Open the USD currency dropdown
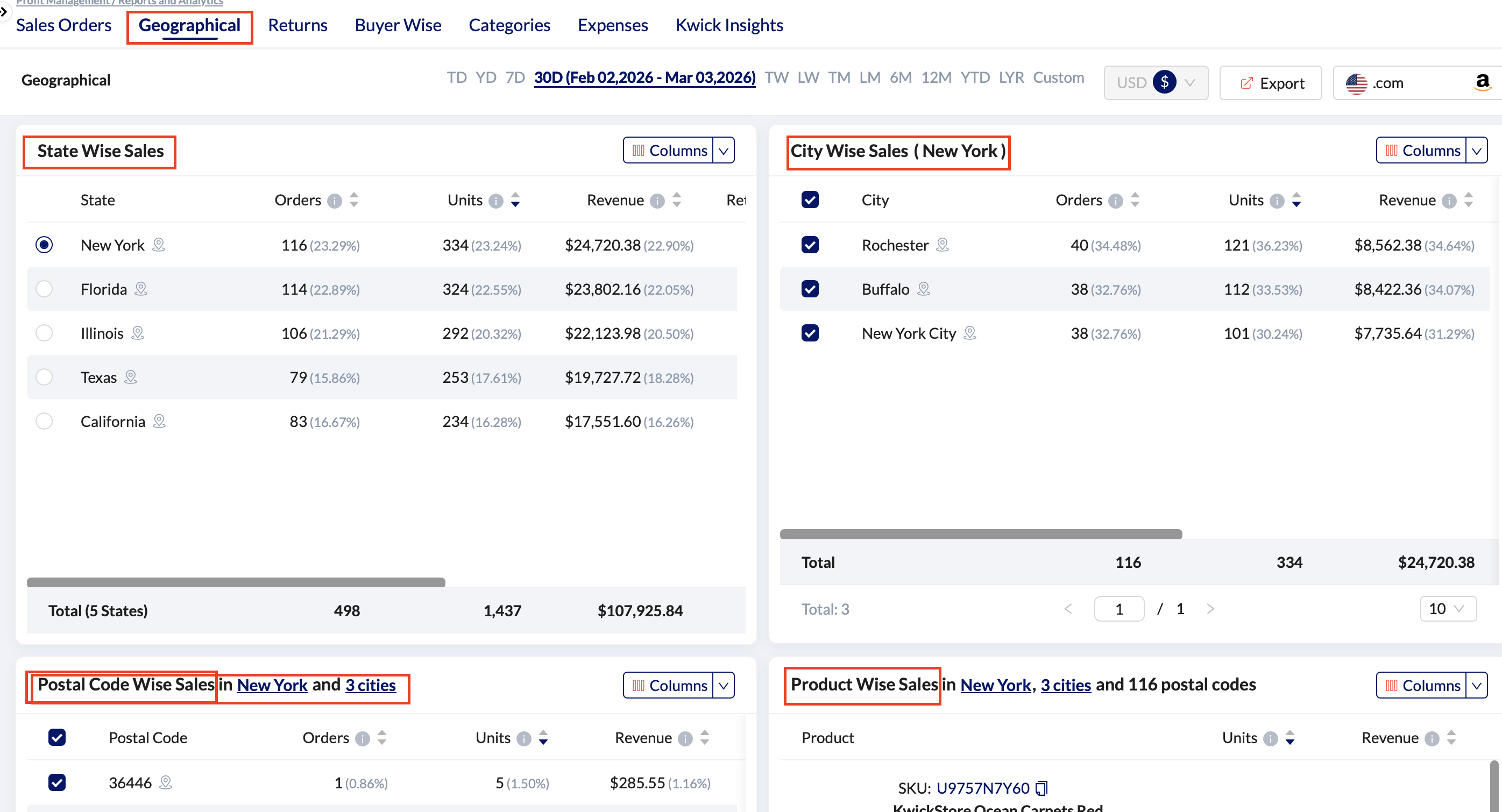This screenshot has height=812, width=1502. [1155, 83]
